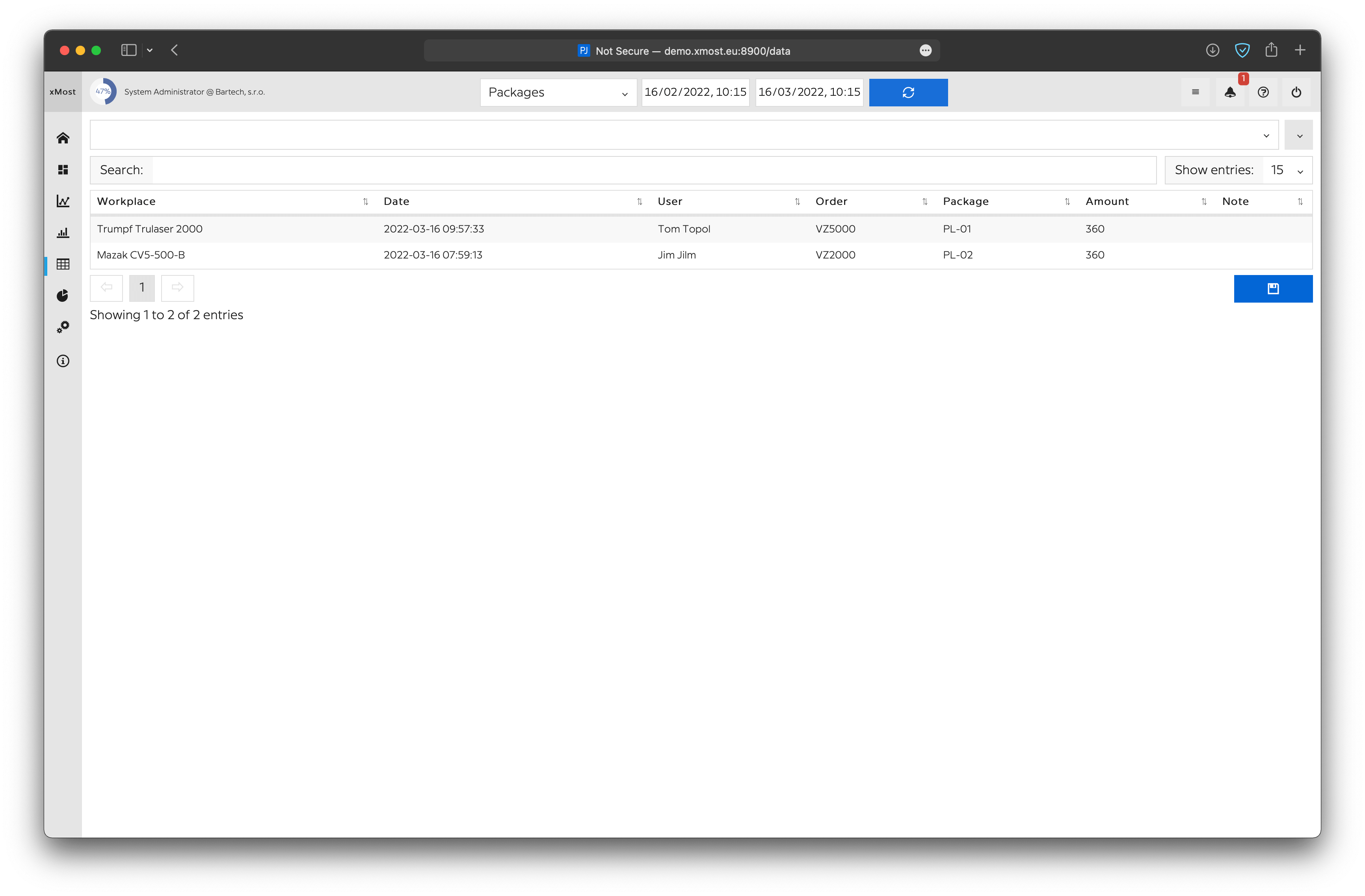The height and width of the screenshot is (896, 1365).
Task: Click the notification bell icon
Action: (1230, 92)
